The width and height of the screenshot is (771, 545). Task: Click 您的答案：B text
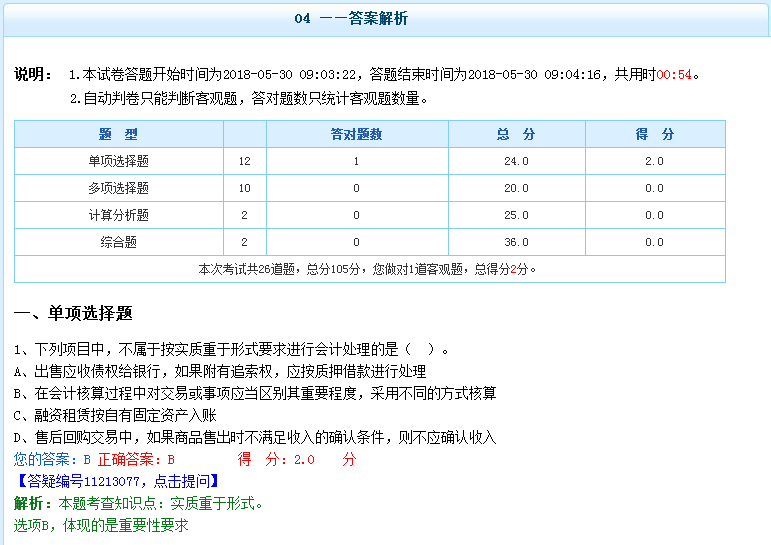(52, 459)
